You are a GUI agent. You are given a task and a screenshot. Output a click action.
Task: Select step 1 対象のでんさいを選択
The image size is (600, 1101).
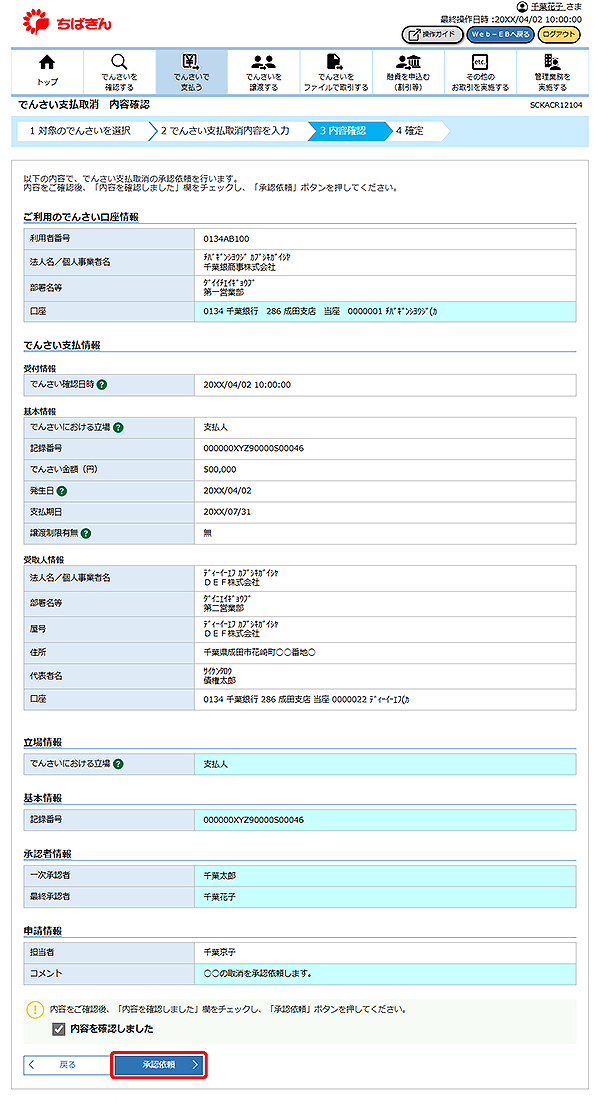[79, 130]
